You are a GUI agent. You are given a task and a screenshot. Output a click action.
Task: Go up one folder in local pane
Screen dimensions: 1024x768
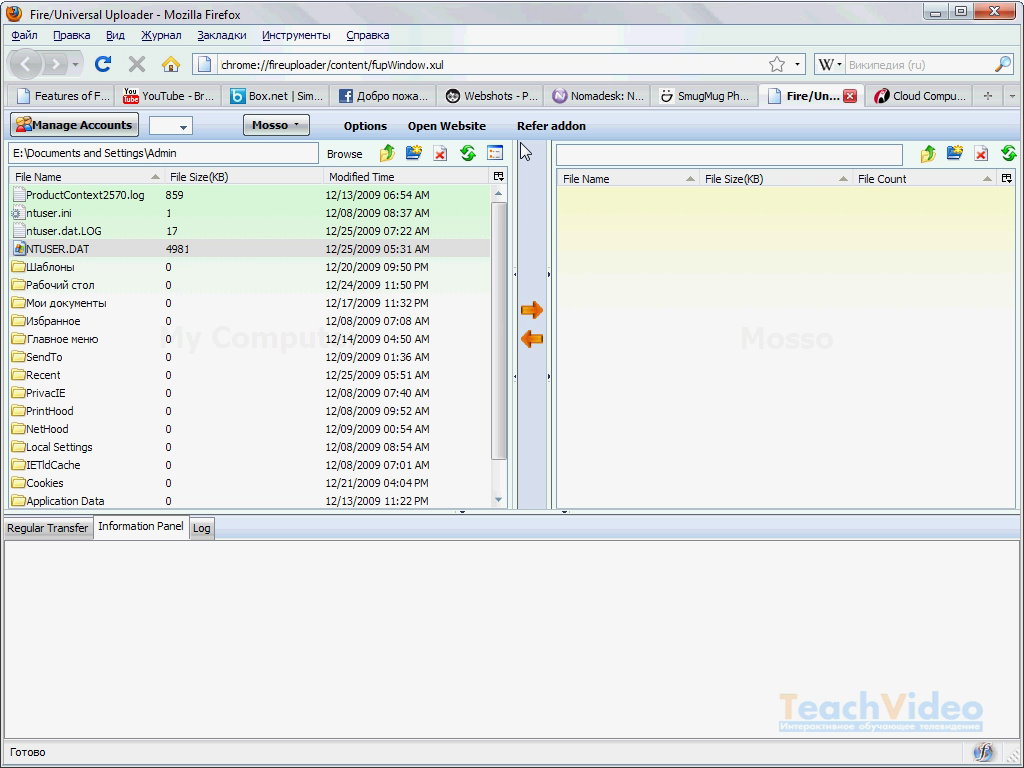[387, 153]
